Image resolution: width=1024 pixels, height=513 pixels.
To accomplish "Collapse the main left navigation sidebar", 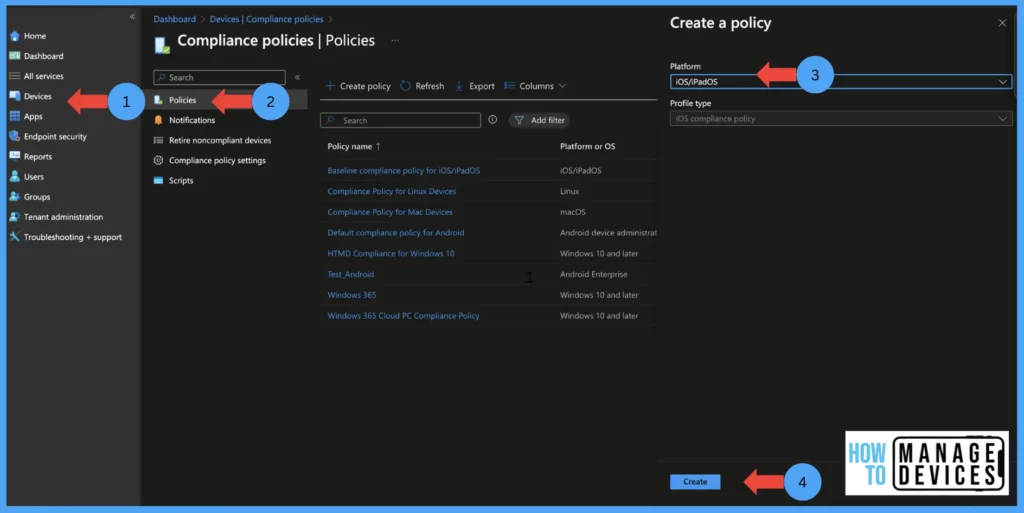I will [x=132, y=16].
